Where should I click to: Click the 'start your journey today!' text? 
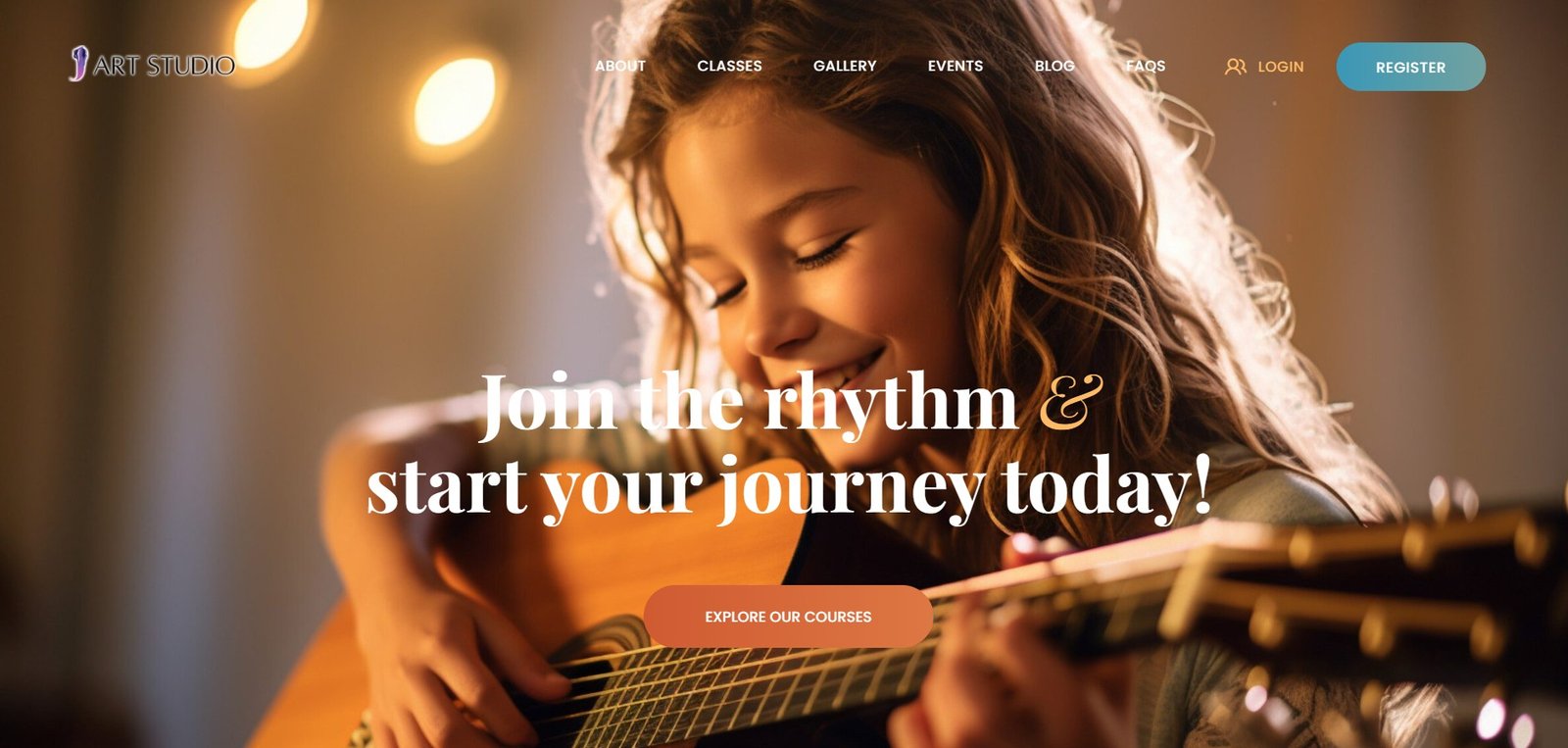click(789, 486)
